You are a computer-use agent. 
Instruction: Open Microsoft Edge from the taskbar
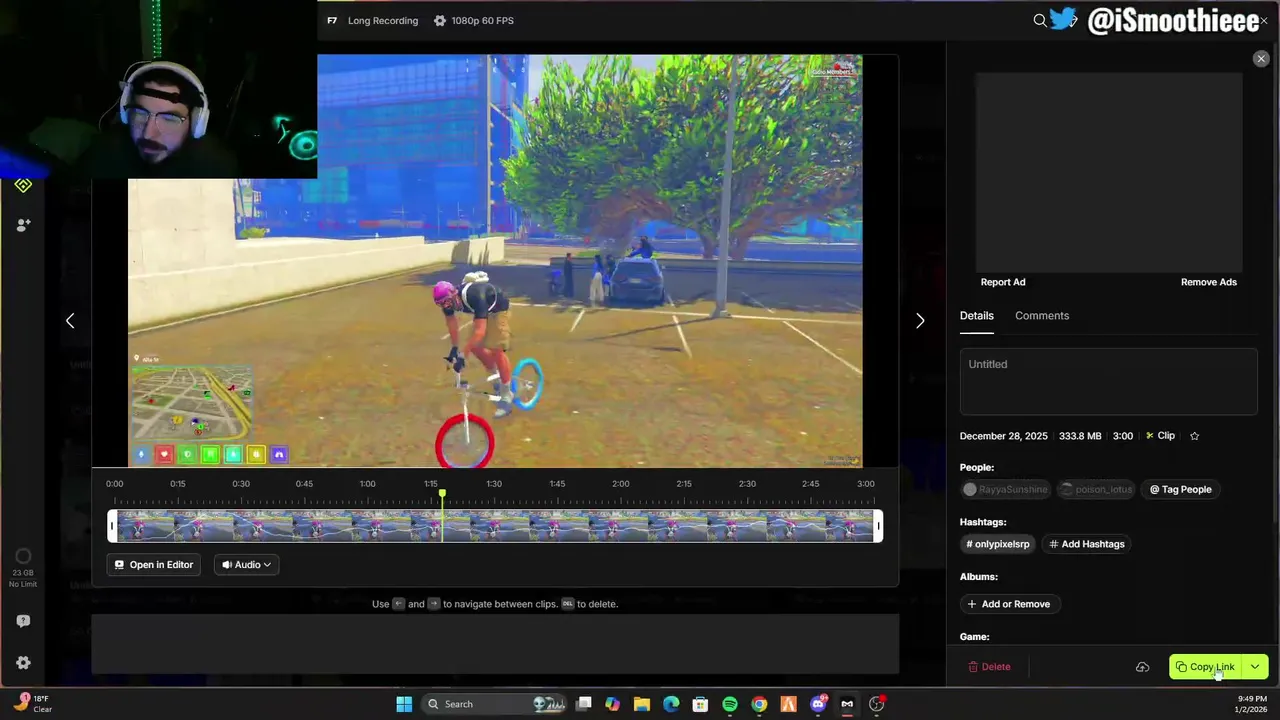coord(671,704)
